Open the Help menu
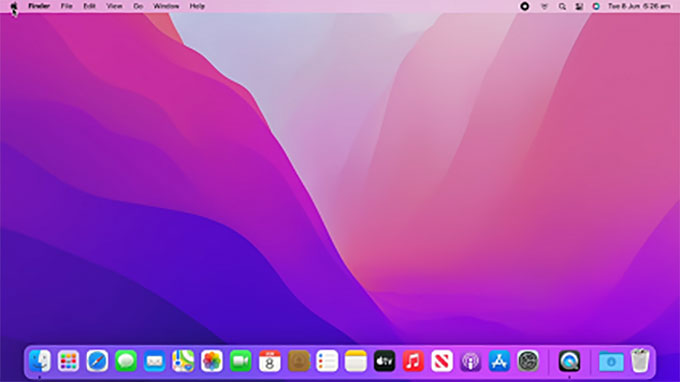This screenshot has width=680, height=382. pos(197,6)
